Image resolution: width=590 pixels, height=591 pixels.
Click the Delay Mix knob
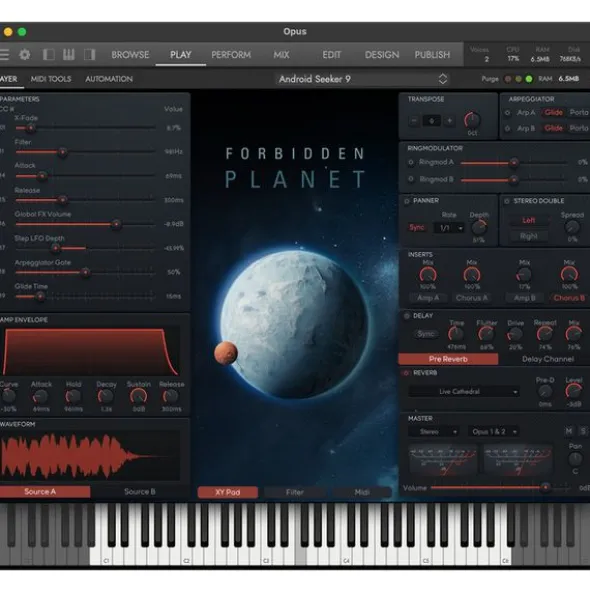[x=573, y=334]
